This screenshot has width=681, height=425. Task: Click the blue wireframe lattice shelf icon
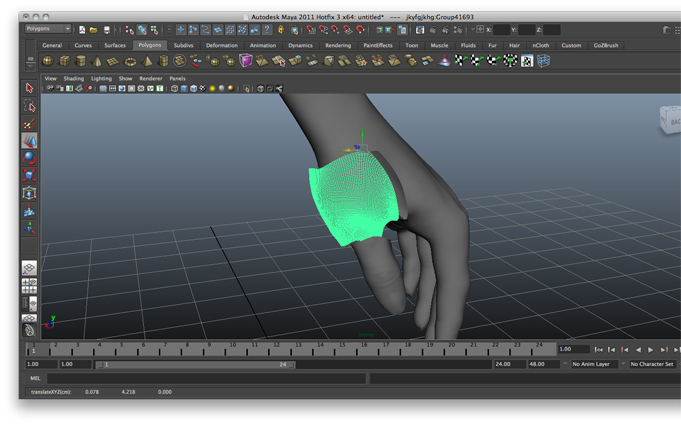tap(543, 61)
